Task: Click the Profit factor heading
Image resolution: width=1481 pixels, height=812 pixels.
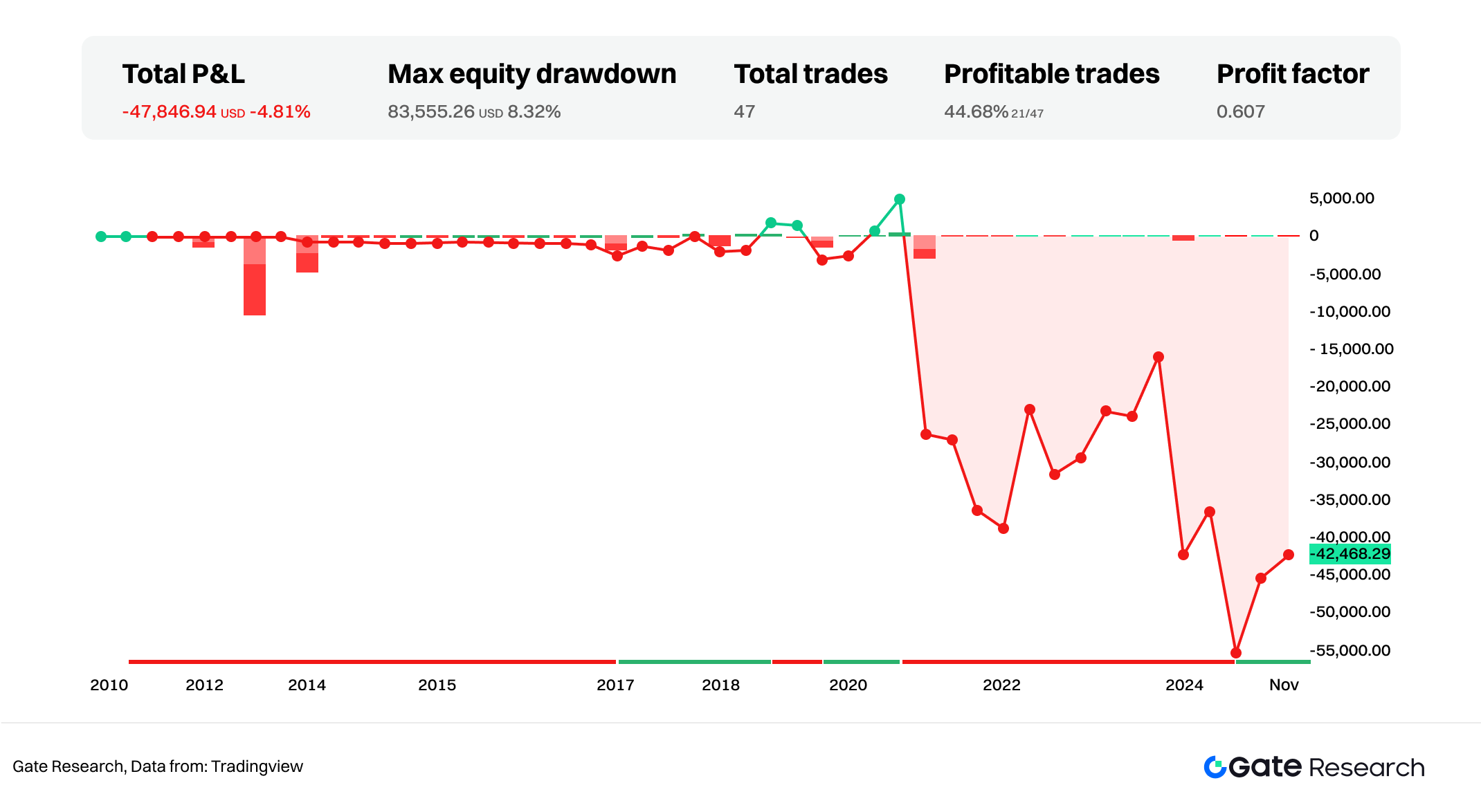Action: (1292, 74)
